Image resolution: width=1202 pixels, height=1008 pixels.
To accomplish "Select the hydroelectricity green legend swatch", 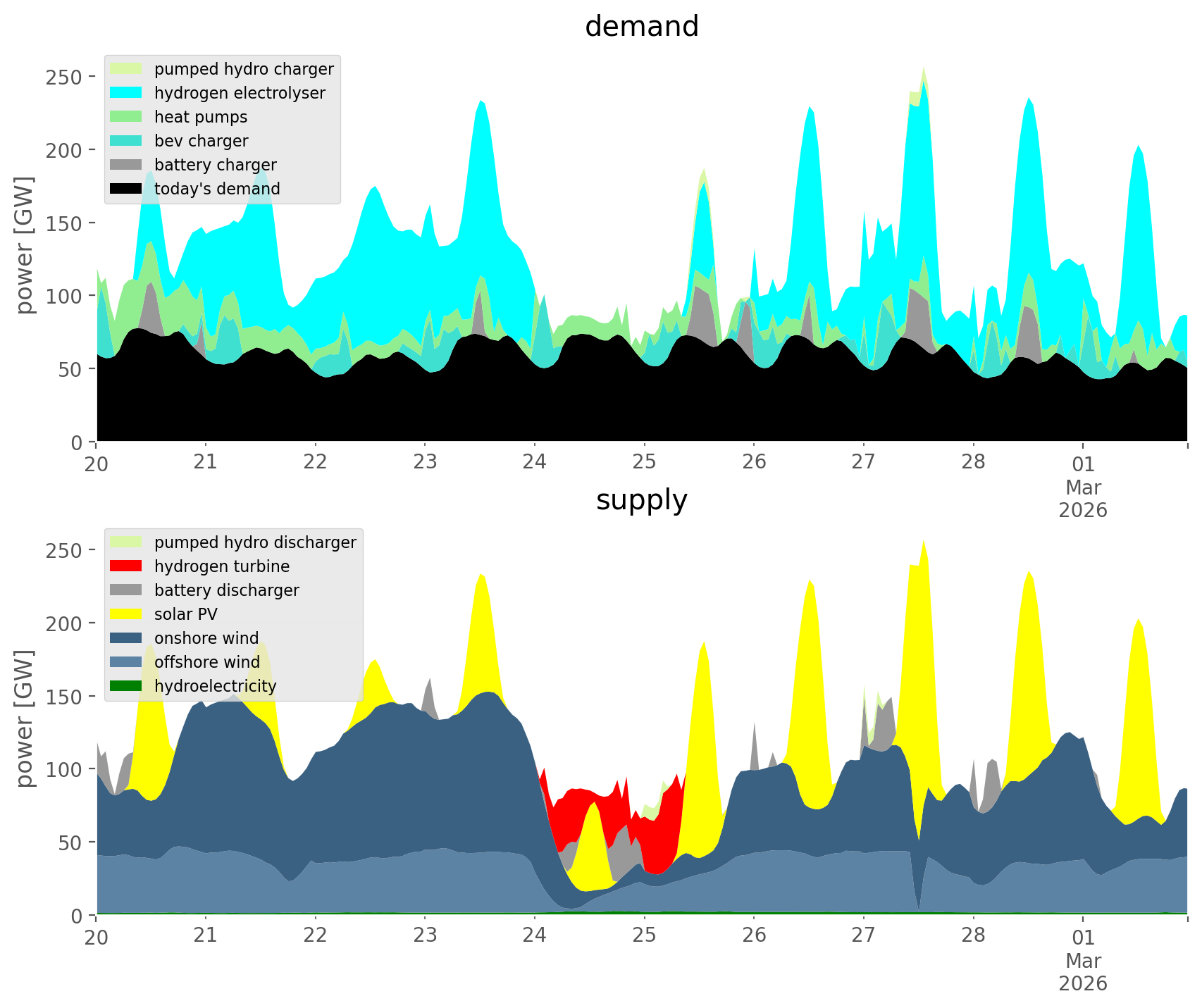I will pos(126,686).
